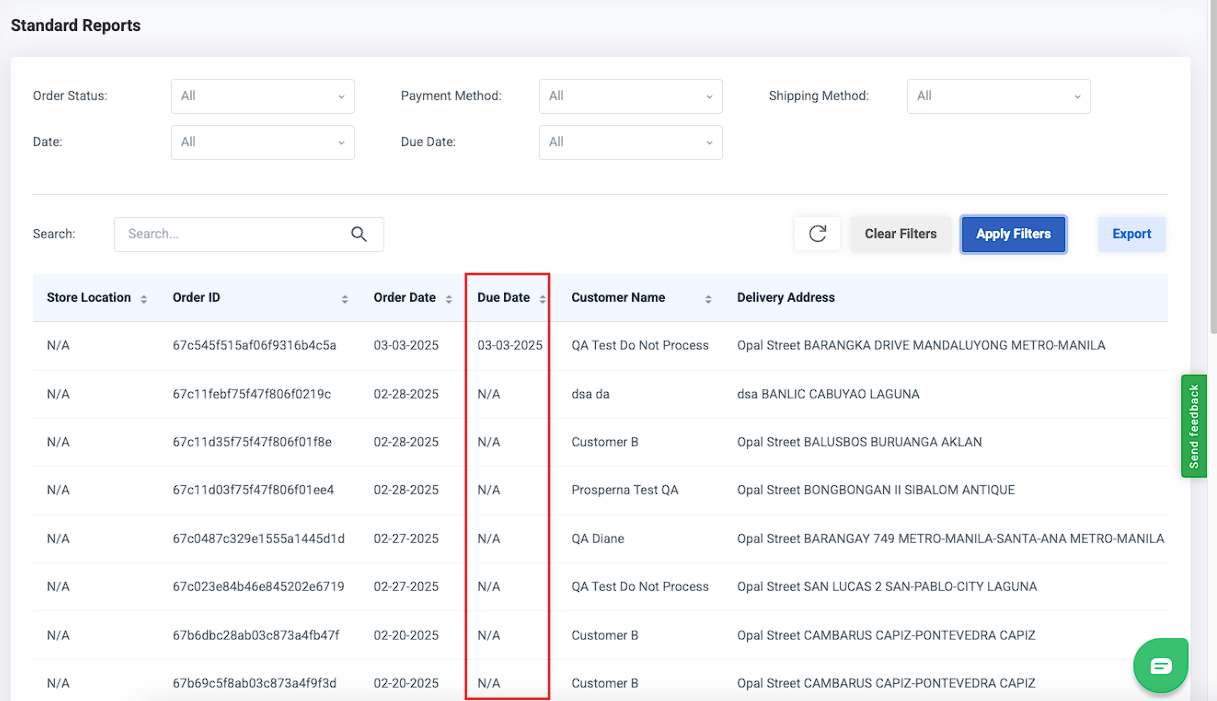Click the due date 03-03-2025 cell
Screen dimensions: 1217x701
510,345
